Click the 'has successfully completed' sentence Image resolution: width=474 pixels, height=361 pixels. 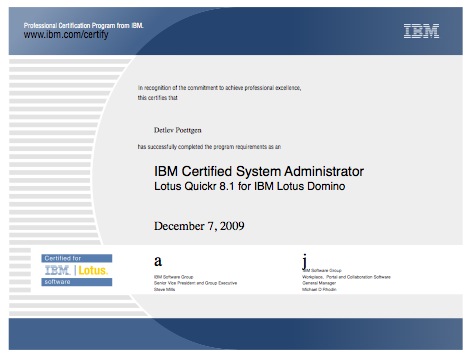209,147
